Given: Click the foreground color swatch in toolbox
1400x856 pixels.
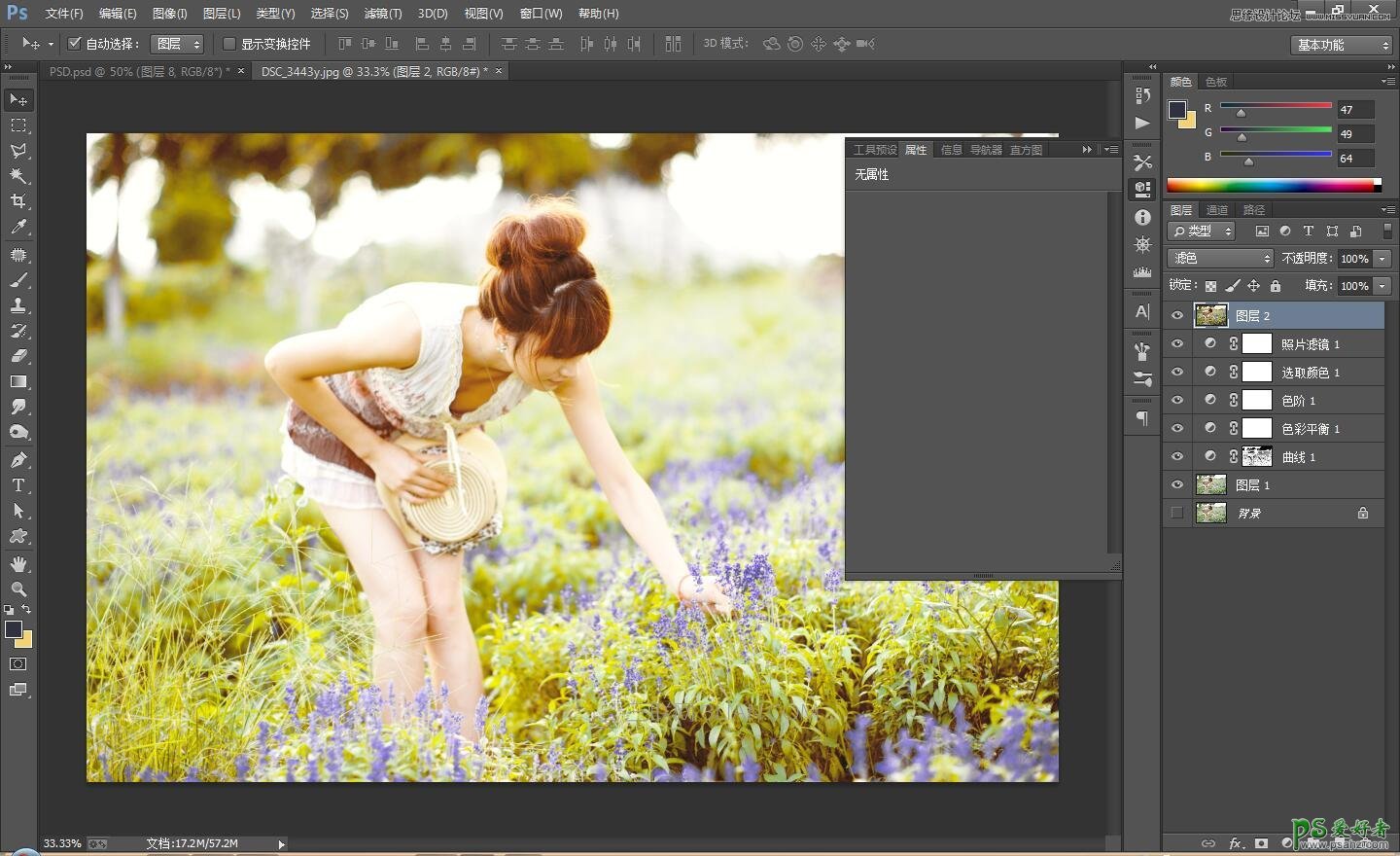Looking at the screenshot, I should click(x=13, y=629).
